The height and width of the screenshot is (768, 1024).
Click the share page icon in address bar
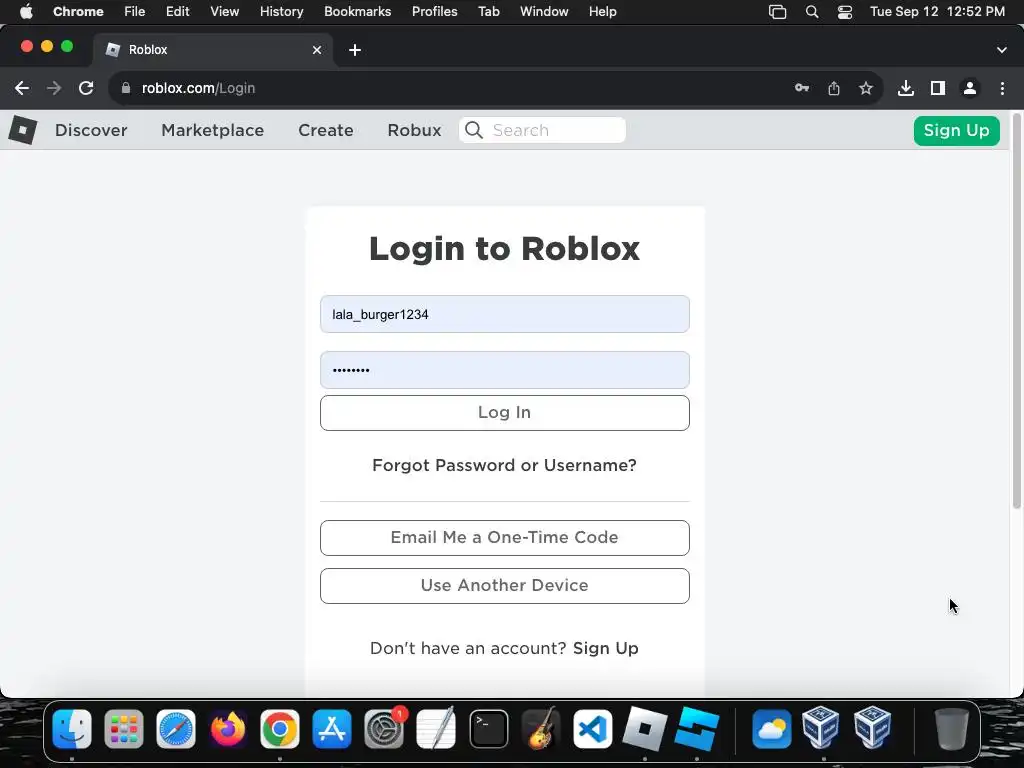coord(834,88)
